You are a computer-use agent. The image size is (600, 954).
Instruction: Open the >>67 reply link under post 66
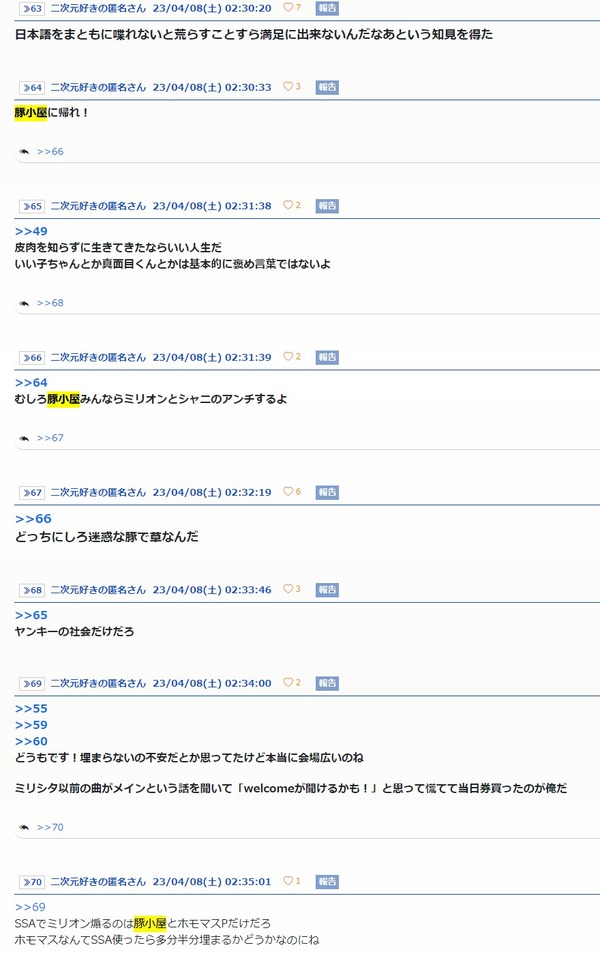point(50,438)
